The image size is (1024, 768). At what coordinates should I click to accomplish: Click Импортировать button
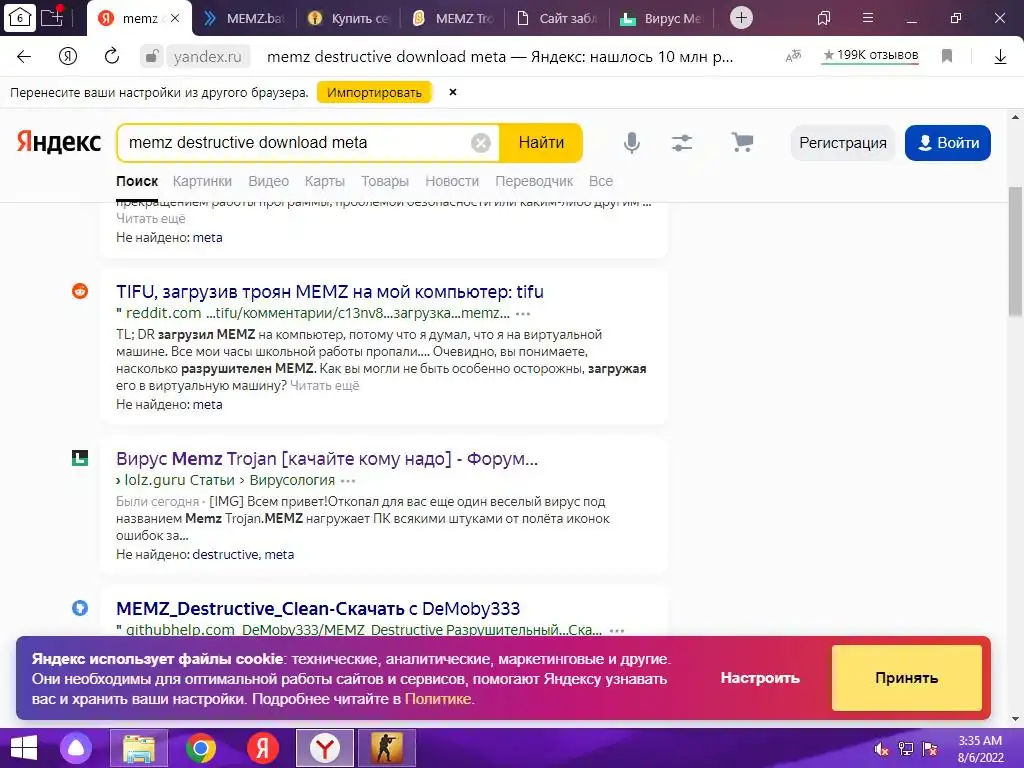(374, 93)
